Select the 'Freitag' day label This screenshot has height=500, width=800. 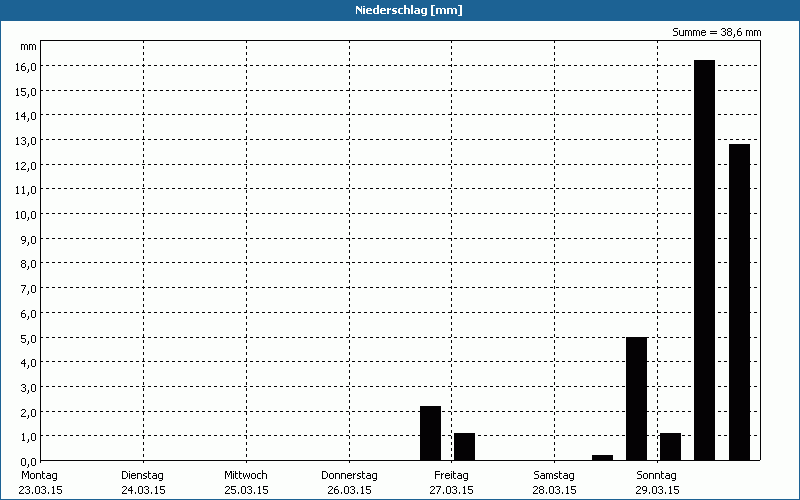(x=452, y=476)
